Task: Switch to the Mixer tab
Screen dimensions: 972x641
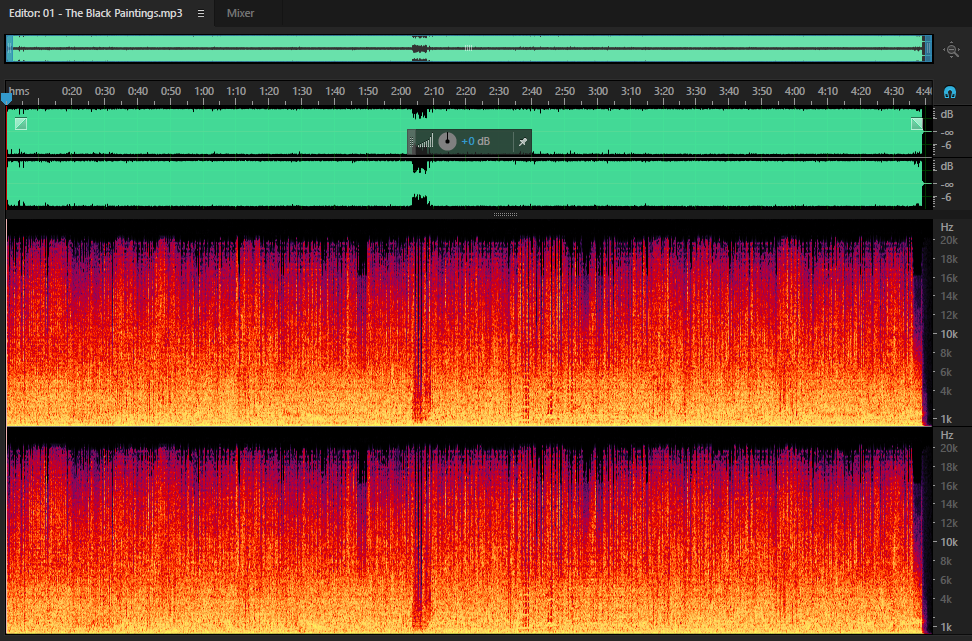Action: [x=241, y=13]
